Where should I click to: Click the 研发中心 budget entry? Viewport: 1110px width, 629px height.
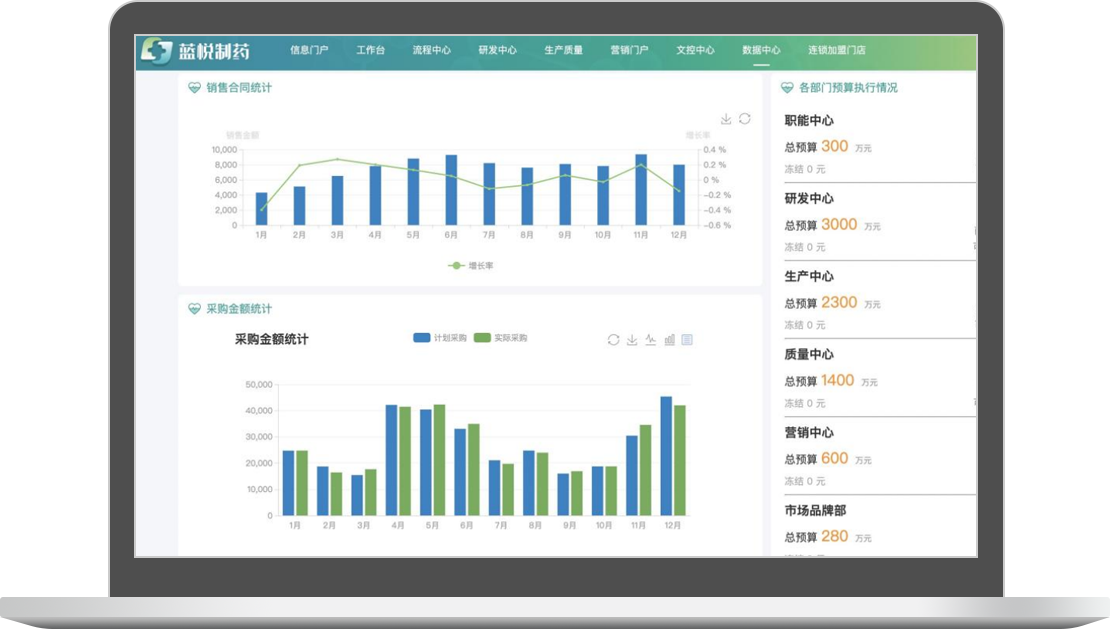tap(809, 199)
